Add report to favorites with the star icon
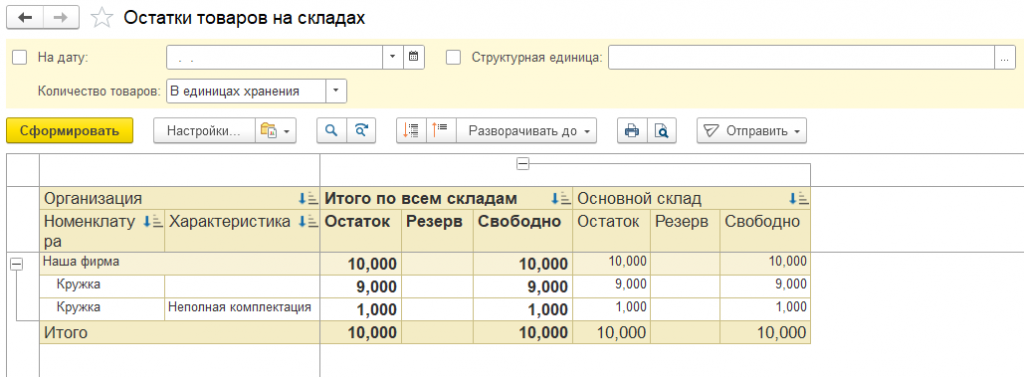 coord(101,18)
